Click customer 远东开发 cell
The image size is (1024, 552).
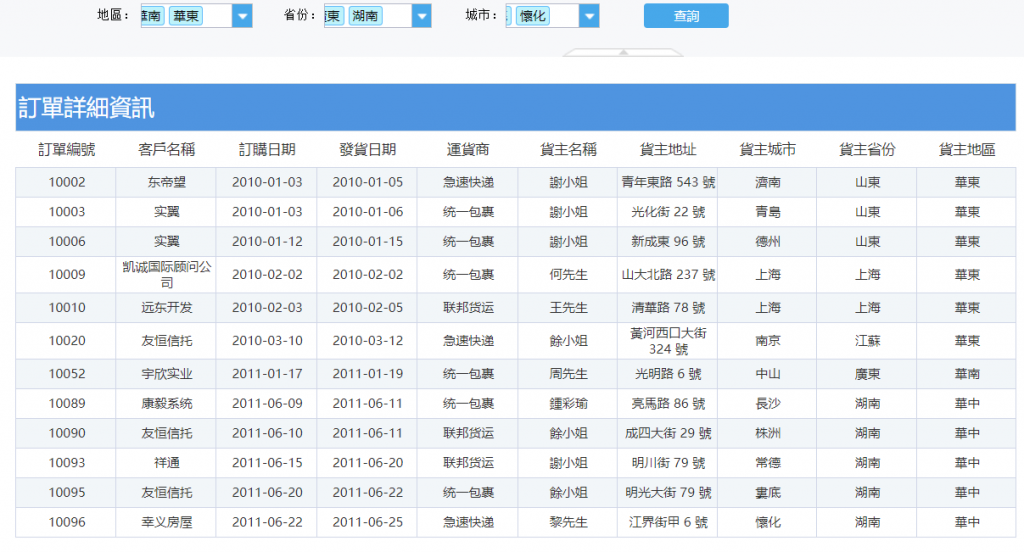click(x=167, y=308)
